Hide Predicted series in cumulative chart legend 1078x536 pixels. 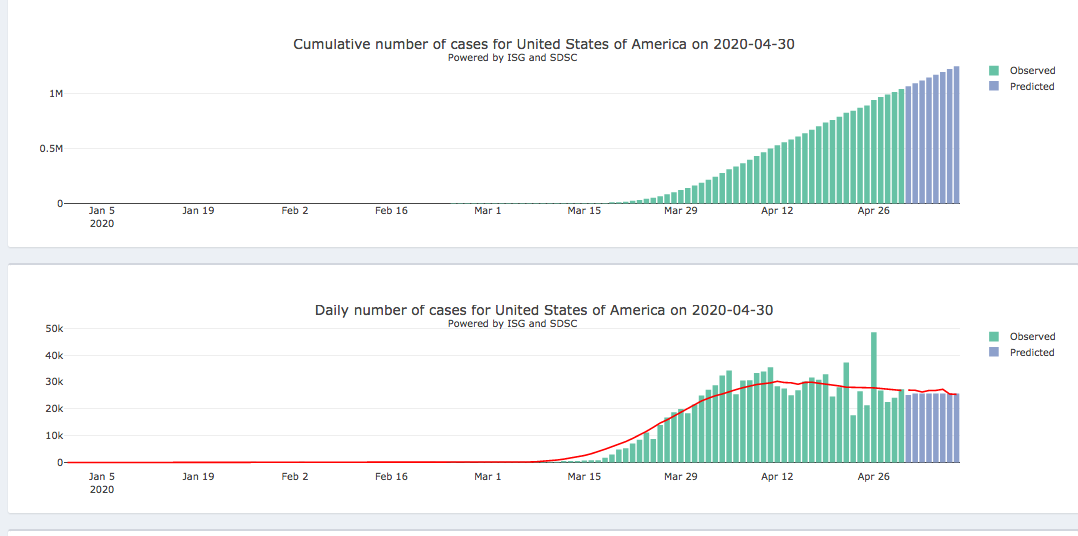tap(1032, 87)
